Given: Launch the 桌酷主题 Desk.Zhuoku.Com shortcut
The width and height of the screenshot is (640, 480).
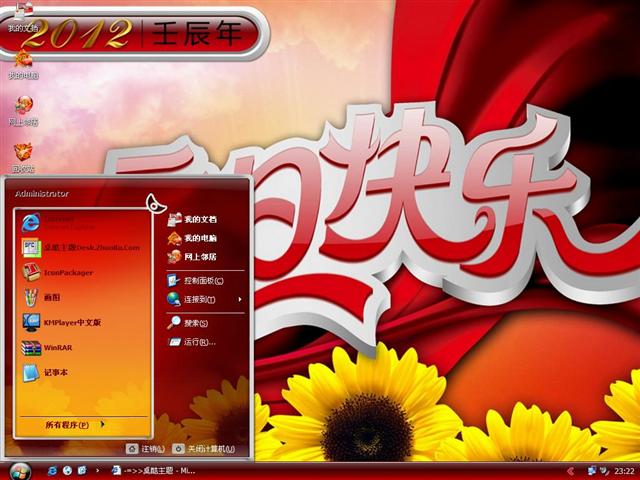Looking at the screenshot, I should pos(84,248).
